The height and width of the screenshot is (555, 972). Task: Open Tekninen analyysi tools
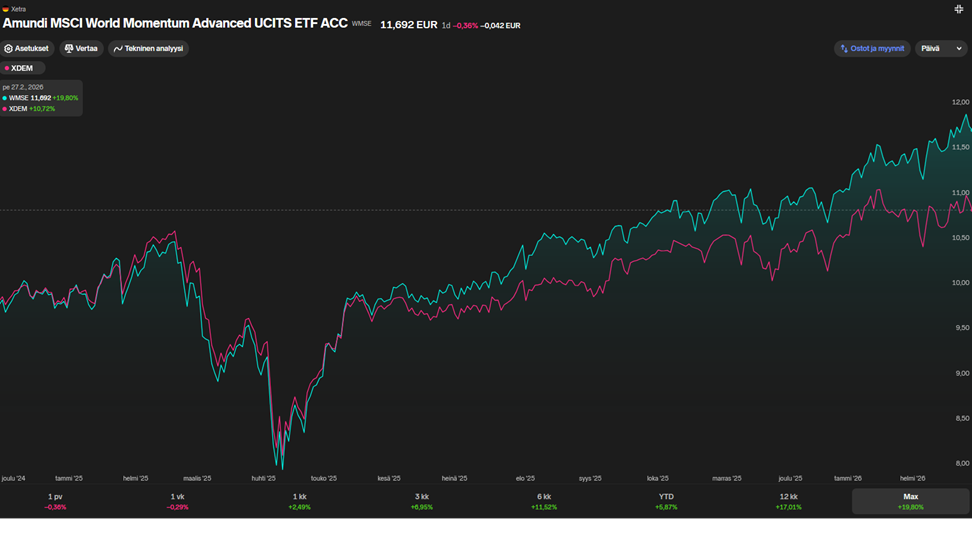148,48
